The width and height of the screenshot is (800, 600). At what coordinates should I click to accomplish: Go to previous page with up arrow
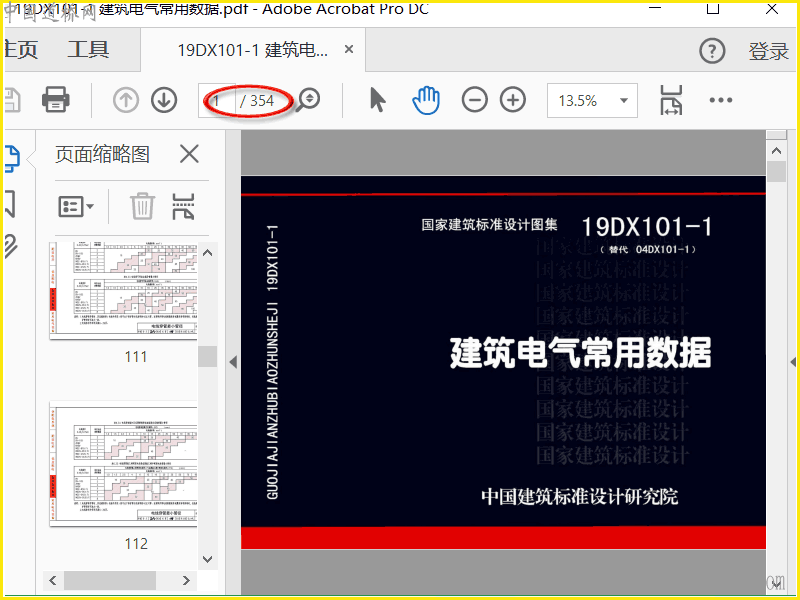(126, 100)
